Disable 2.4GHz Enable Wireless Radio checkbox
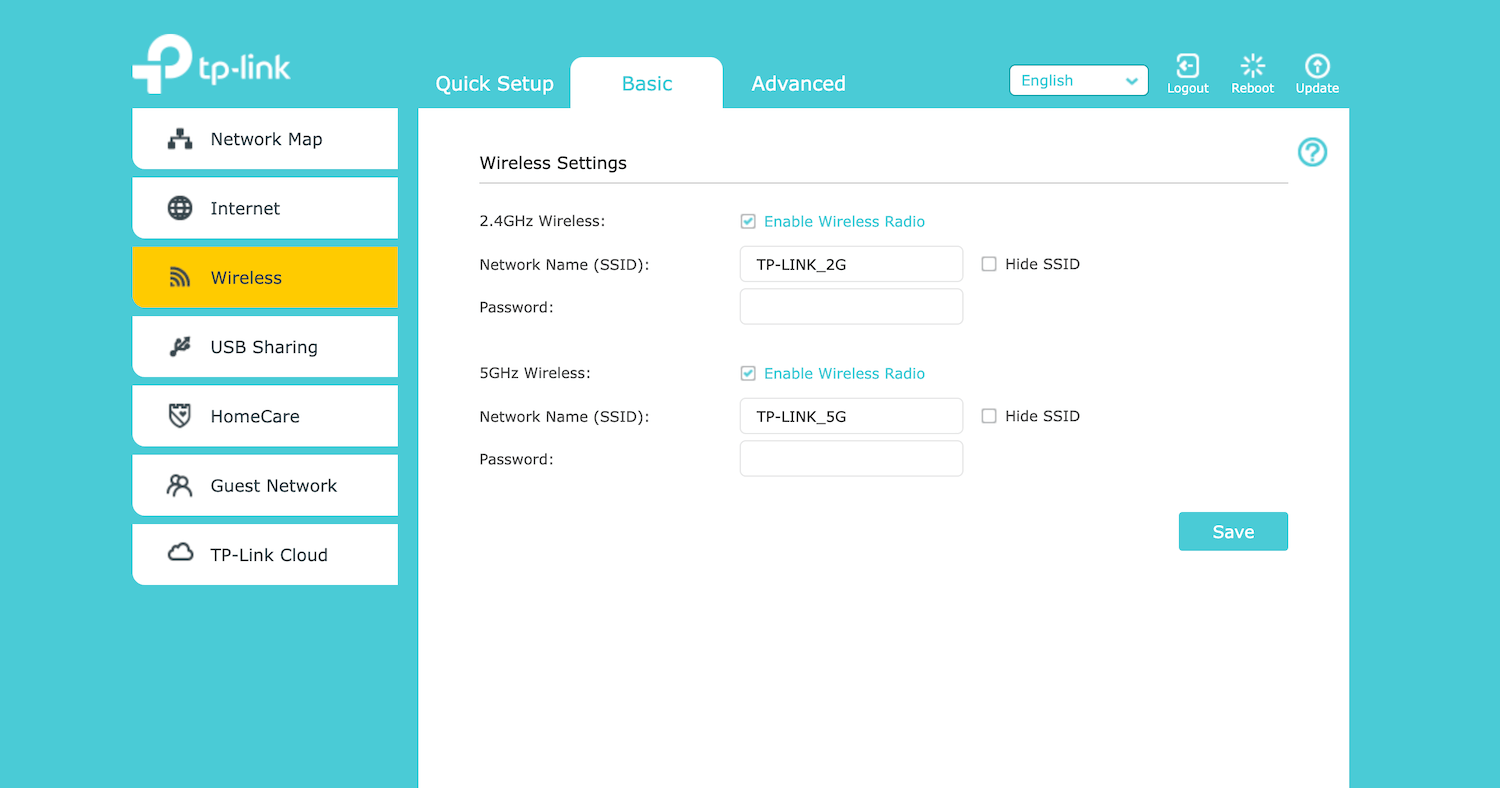The height and width of the screenshot is (788, 1500). (748, 222)
